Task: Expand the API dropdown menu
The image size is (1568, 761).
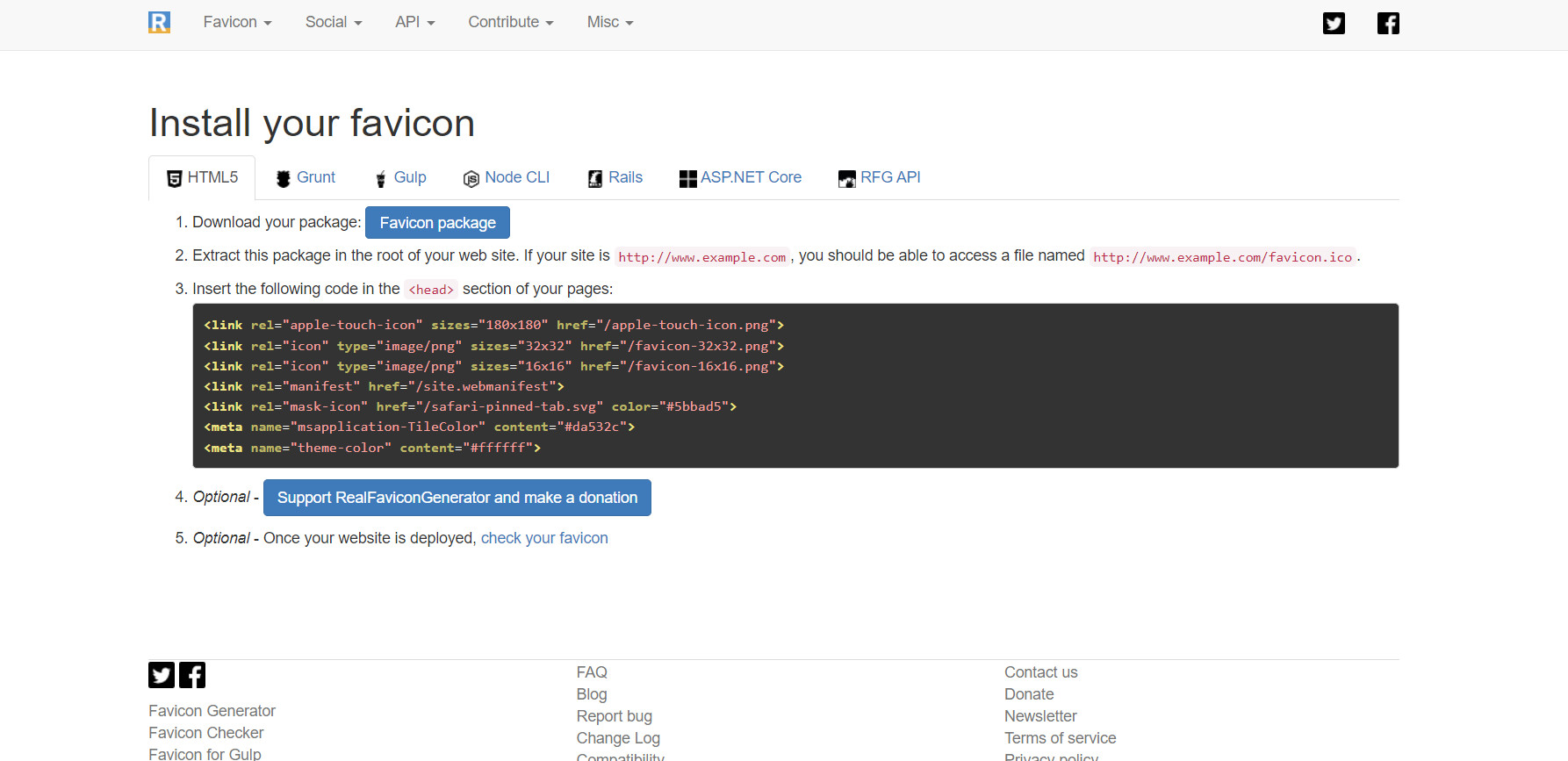Action: [x=415, y=22]
